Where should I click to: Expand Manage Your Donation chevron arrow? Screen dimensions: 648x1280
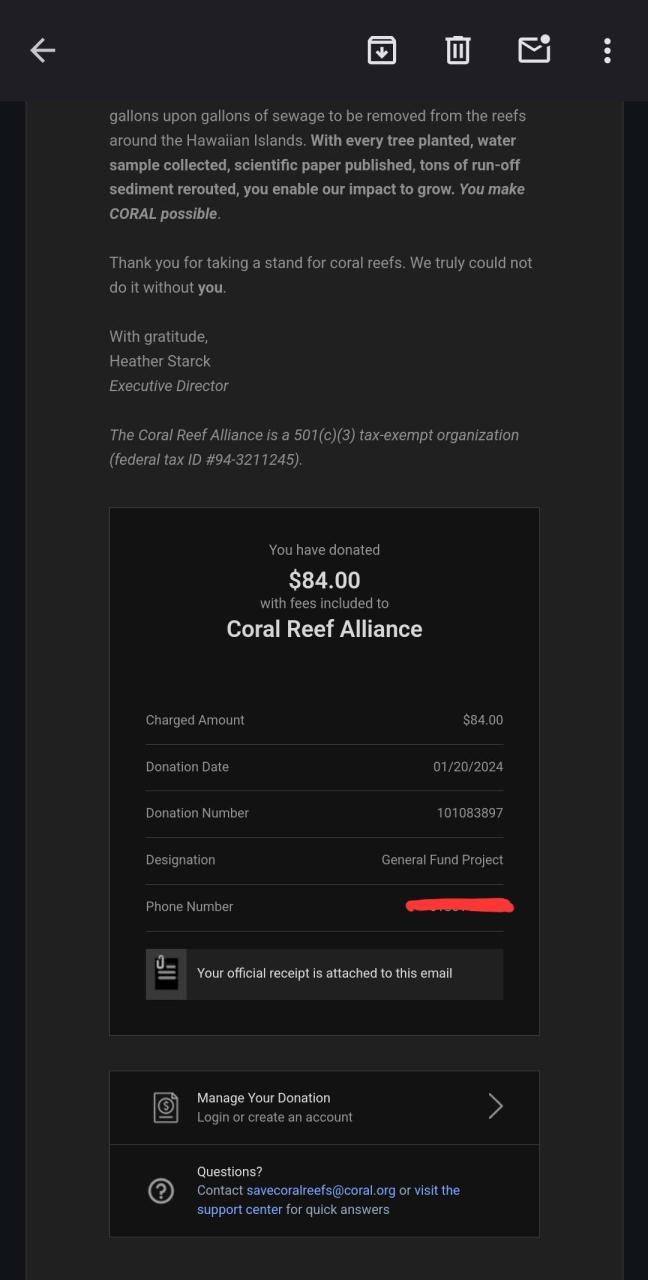(x=495, y=1106)
